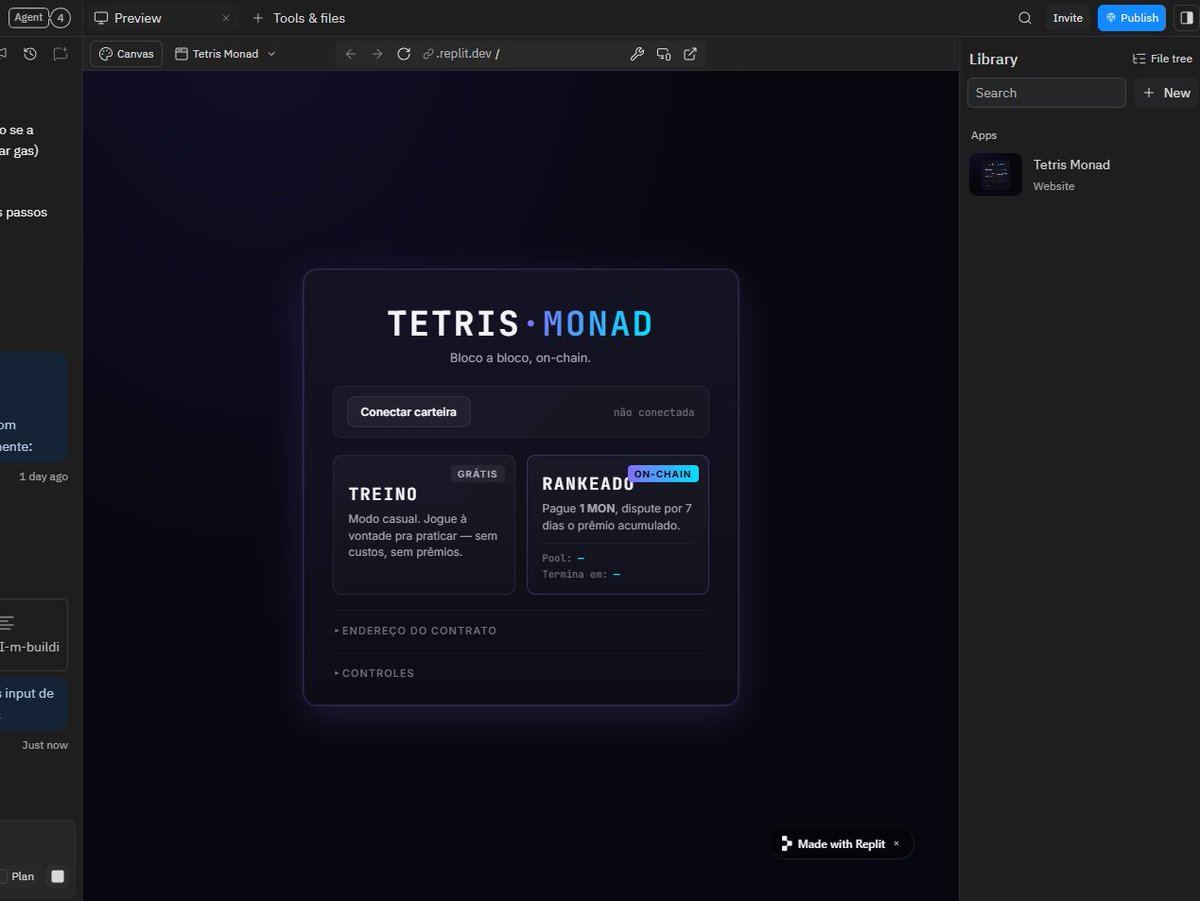Expand the Controles section
This screenshot has width=1200, height=901.
[x=374, y=673]
